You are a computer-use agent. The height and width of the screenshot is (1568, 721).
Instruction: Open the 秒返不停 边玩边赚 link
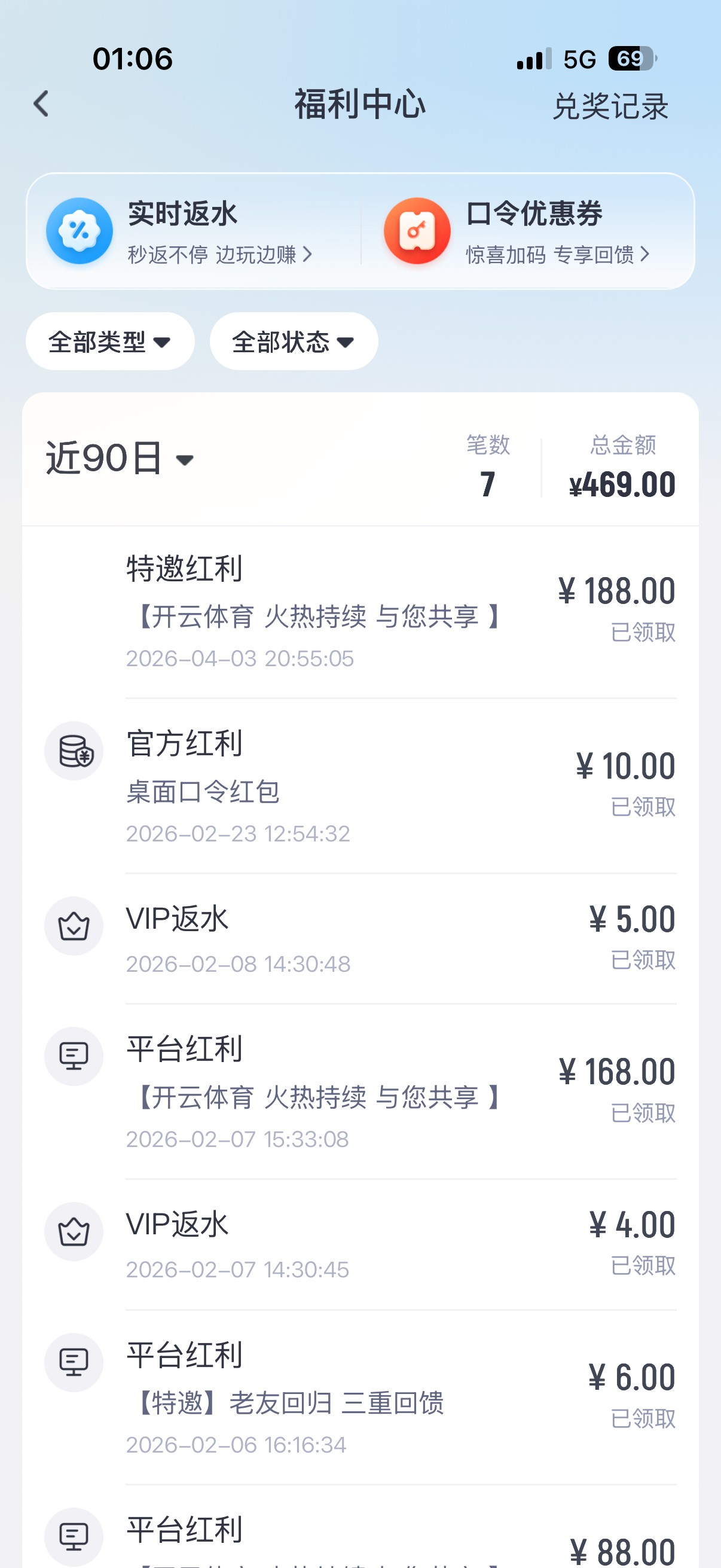point(219,254)
